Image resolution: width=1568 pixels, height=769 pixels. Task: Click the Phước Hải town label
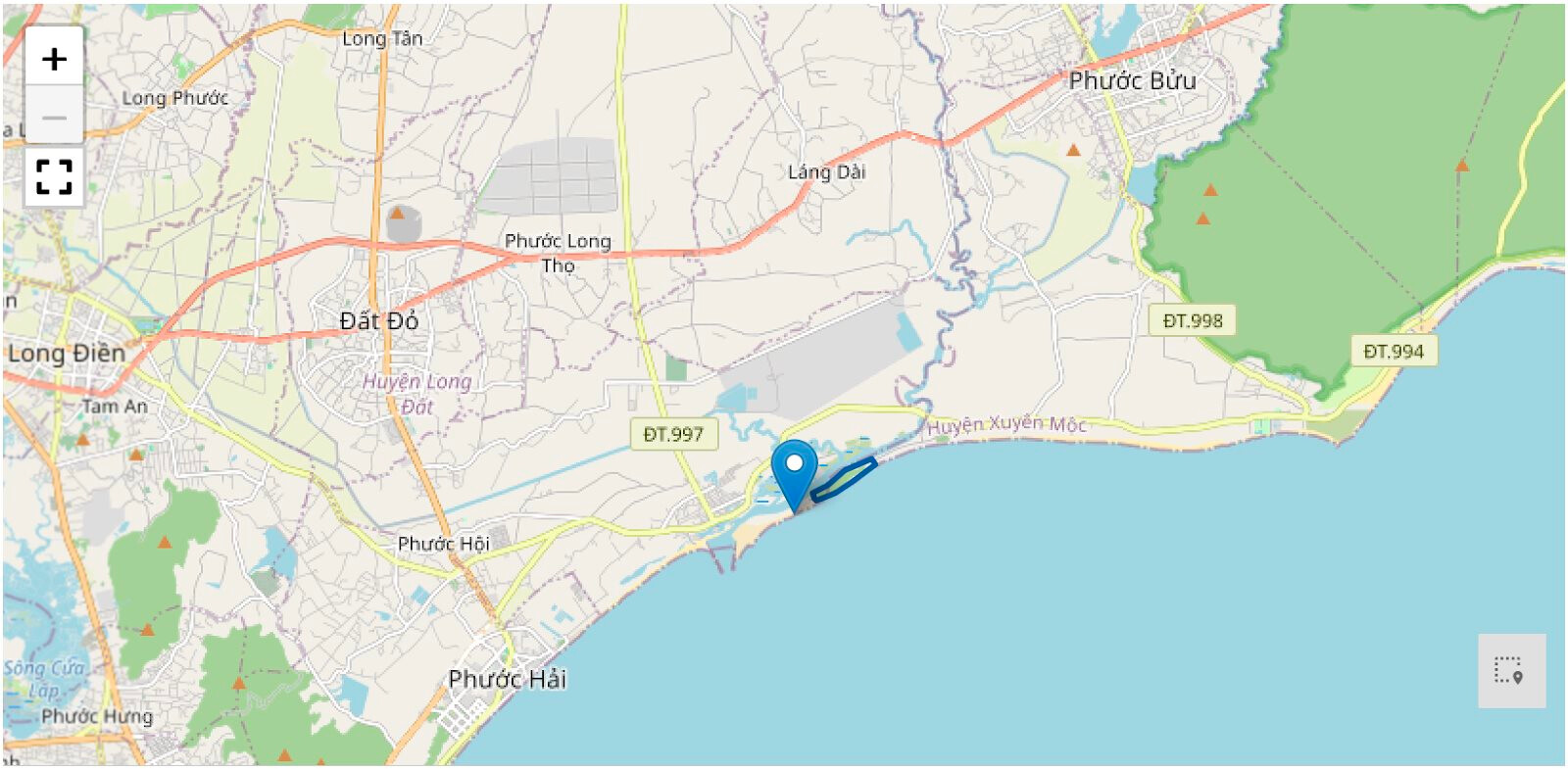tap(507, 679)
